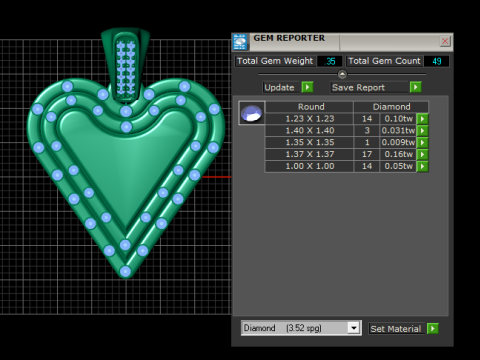Click the 0.05tw weight cell
This screenshot has width=480, height=360.
398,166
